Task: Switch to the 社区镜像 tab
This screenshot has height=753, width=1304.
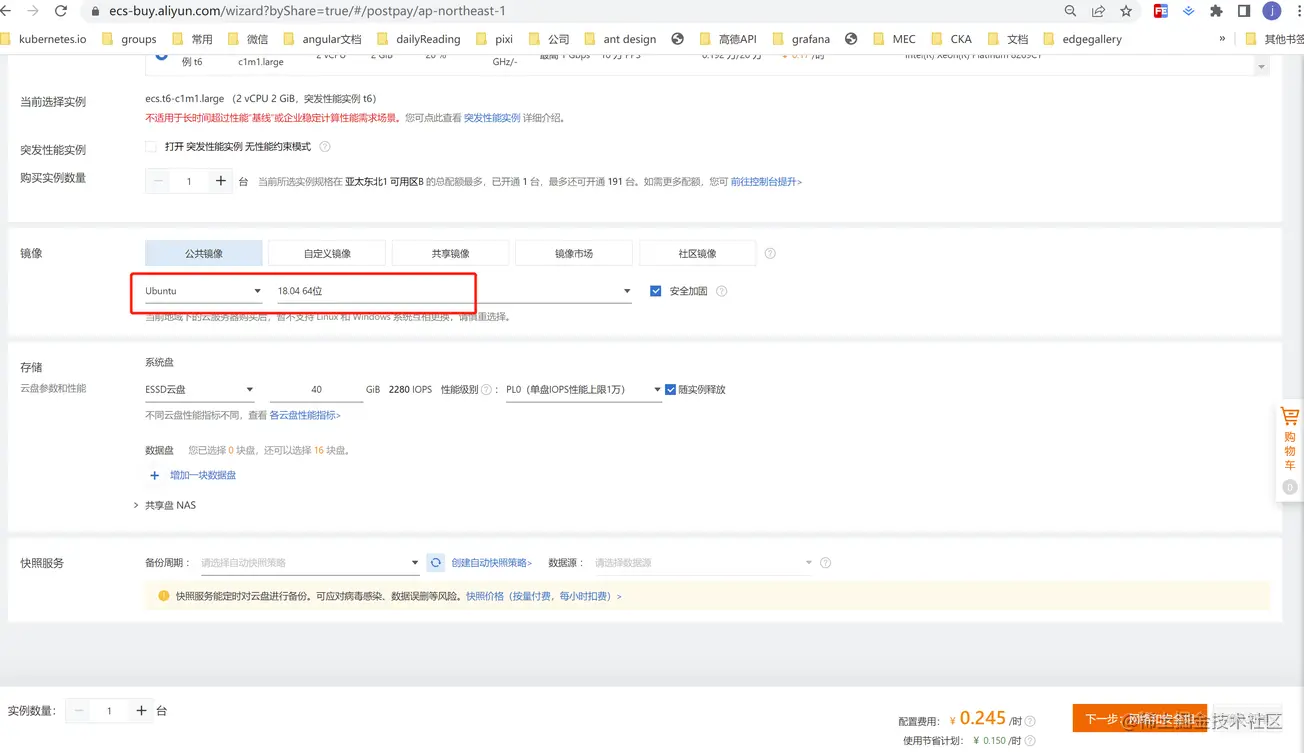Action: pos(698,253)
